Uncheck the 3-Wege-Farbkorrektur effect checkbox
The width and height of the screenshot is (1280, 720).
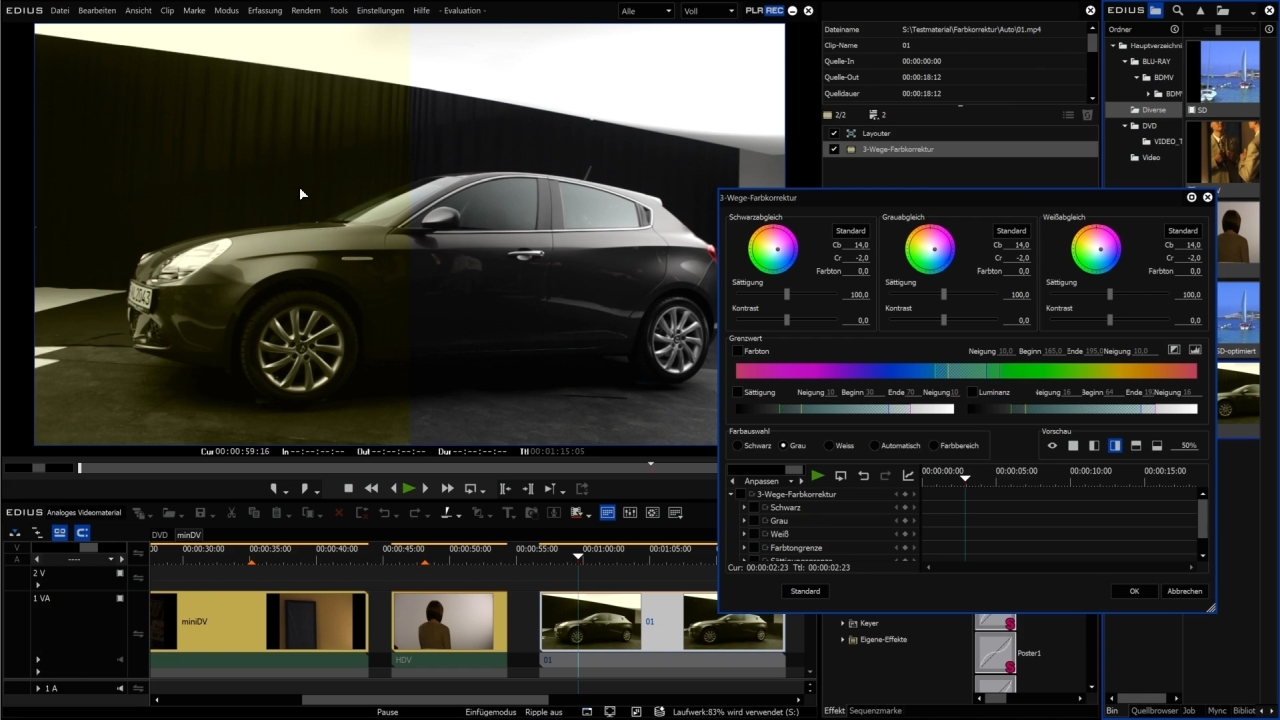pos(834,149)
